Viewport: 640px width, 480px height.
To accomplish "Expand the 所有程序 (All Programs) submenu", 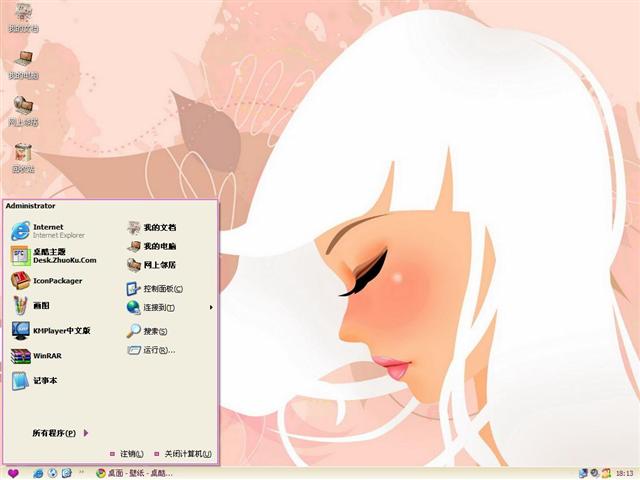I will [60, 433].
